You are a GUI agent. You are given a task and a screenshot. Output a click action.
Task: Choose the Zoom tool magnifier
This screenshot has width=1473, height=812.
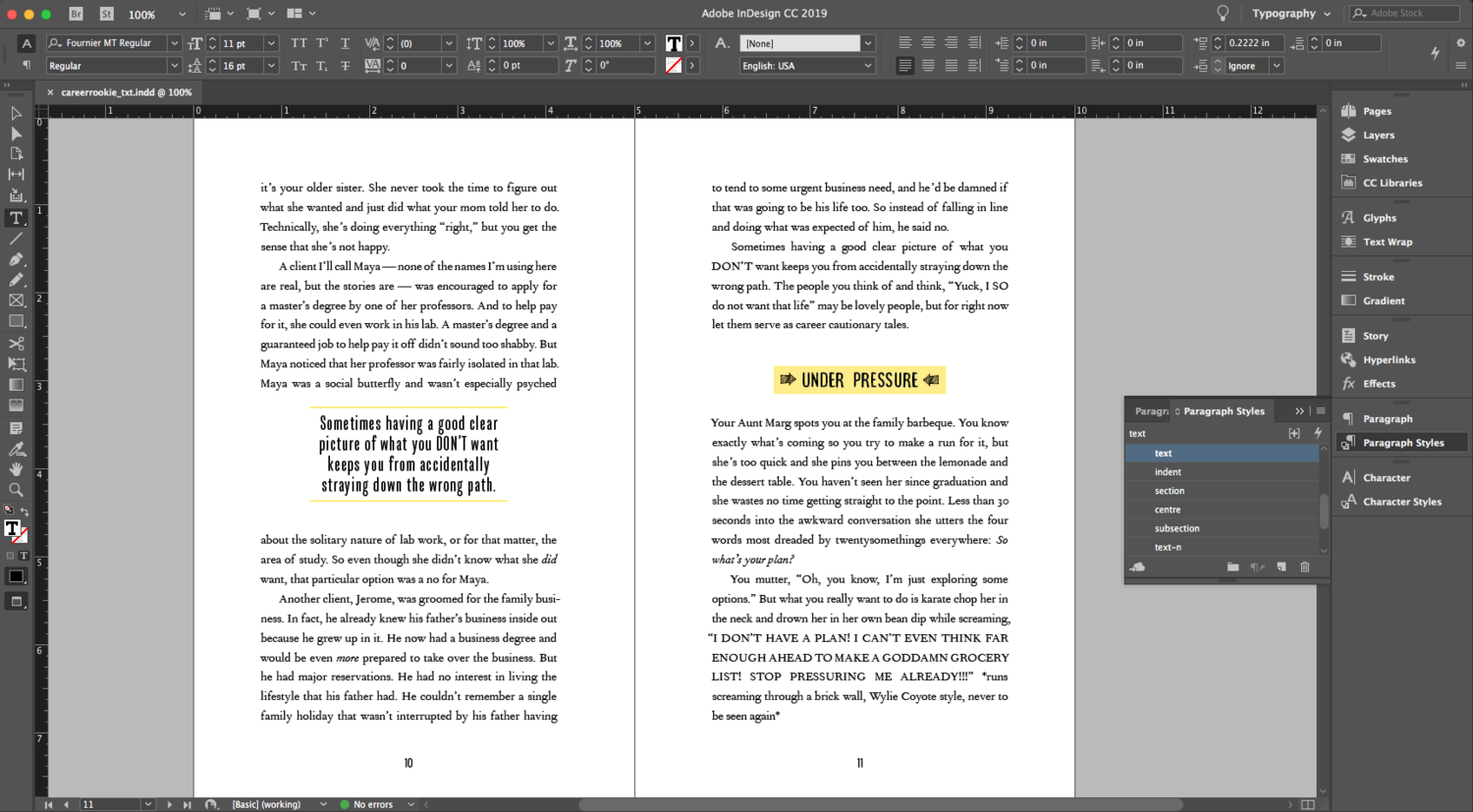click(x=16, y=490)
